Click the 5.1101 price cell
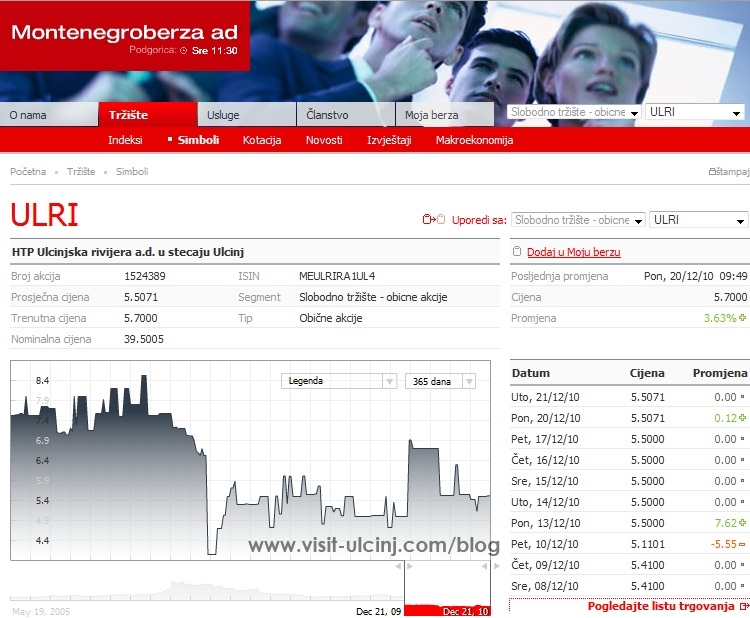 coord(648,544)
